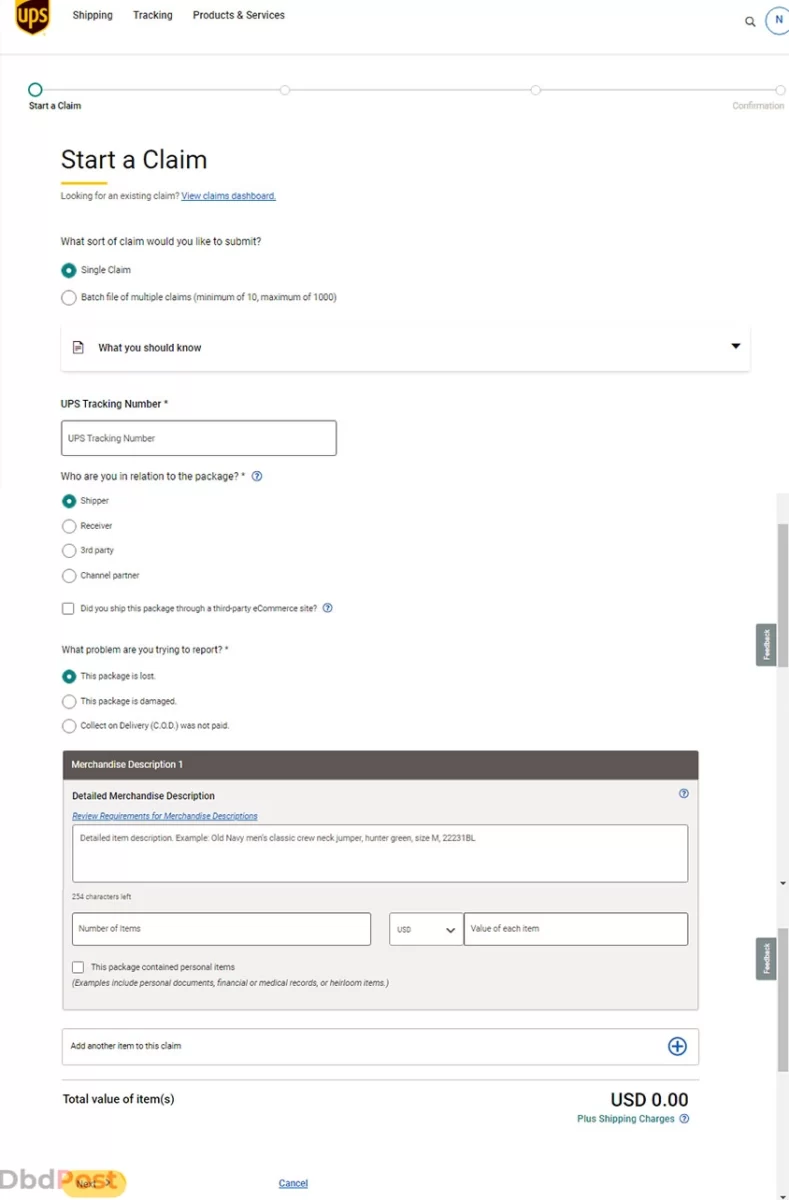Screen dimensions: 789x1200
Task: Open the Tracking menu
Action: 153,15
